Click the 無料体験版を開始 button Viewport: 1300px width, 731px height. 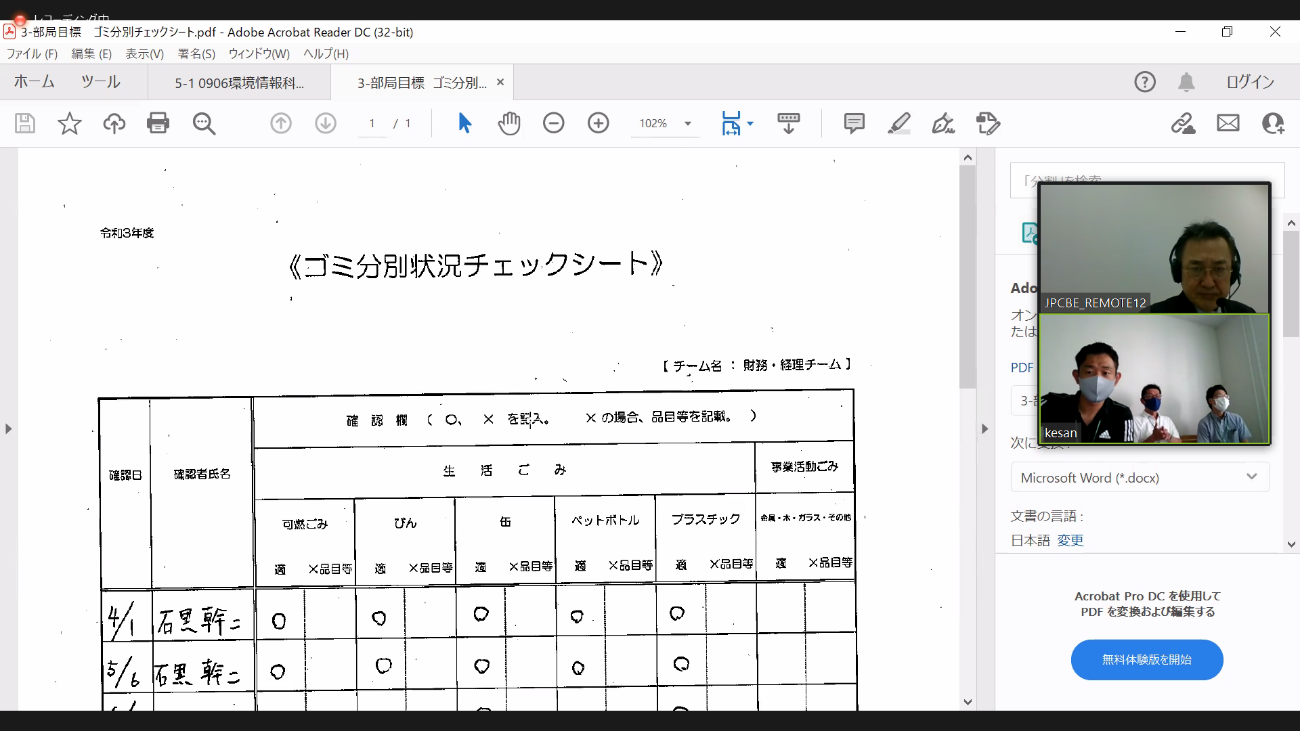[x=1146, y=660]
